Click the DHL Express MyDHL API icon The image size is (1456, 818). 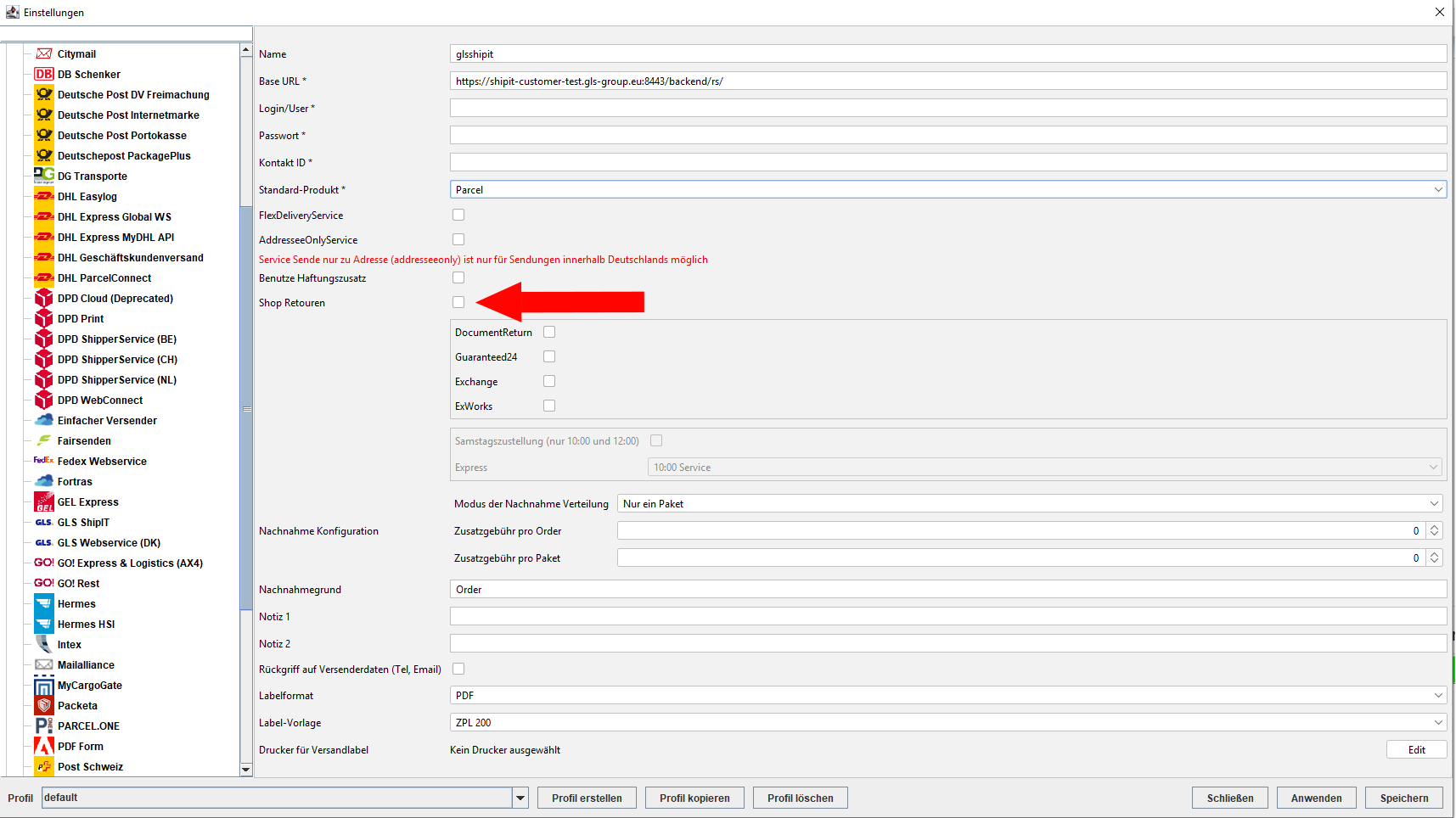(44, 237)
